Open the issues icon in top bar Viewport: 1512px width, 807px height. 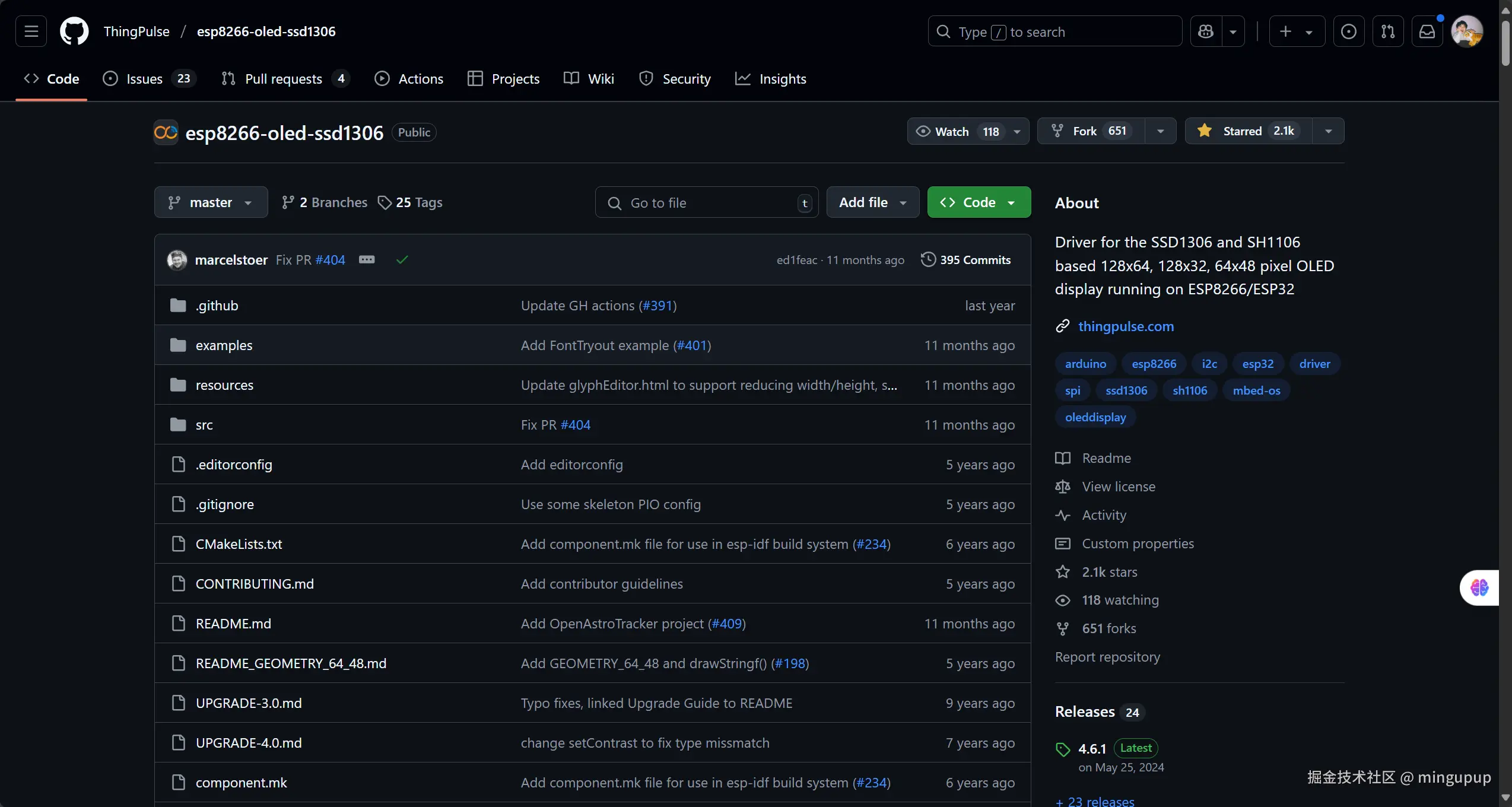click(1348, 31)
